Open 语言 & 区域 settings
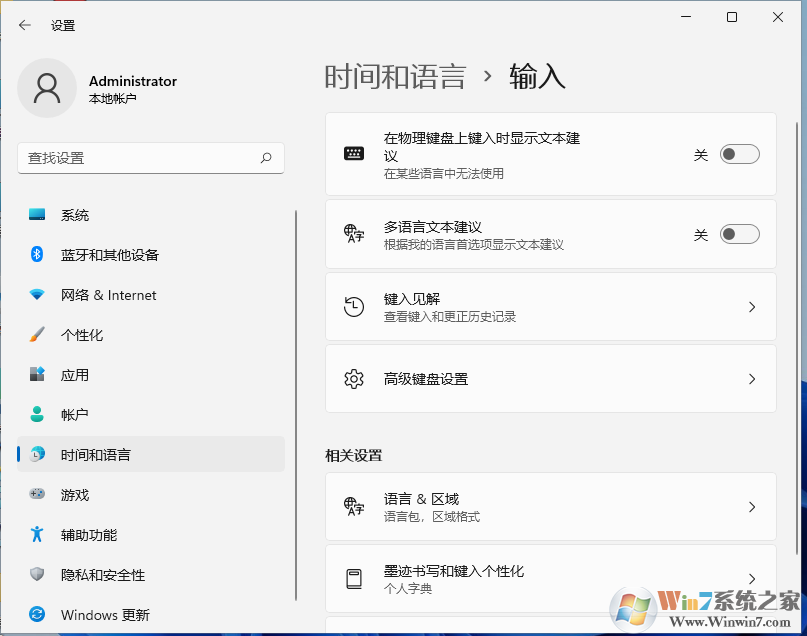 coord(550,506)
